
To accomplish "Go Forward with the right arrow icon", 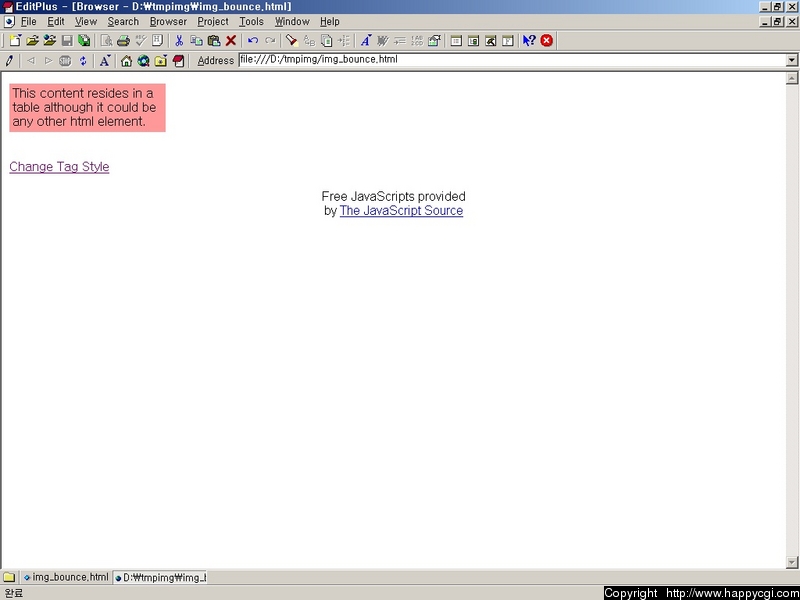I will pyautogui.click(x=48, y=61).
